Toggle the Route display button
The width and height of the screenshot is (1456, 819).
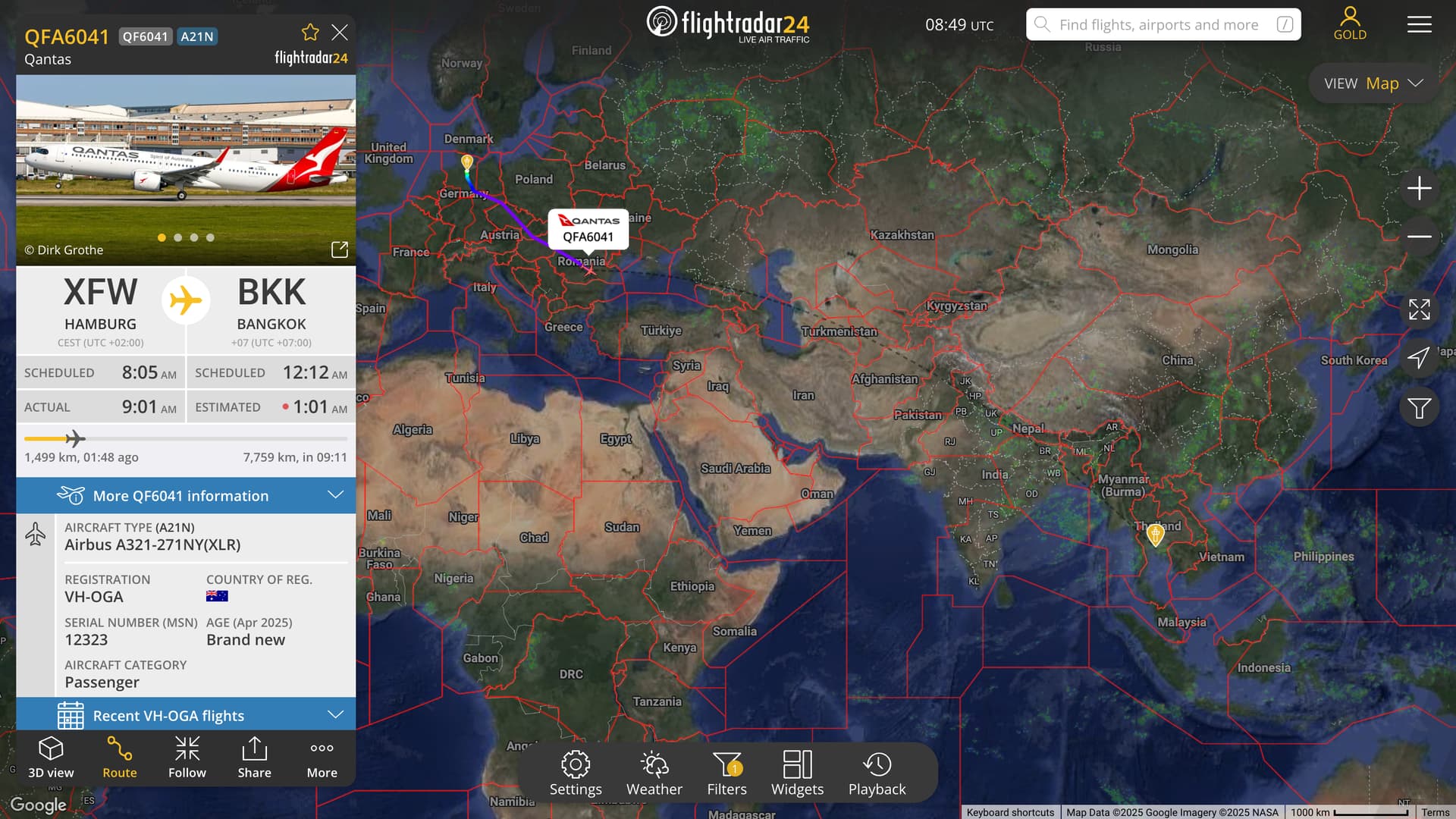(120, 758)
